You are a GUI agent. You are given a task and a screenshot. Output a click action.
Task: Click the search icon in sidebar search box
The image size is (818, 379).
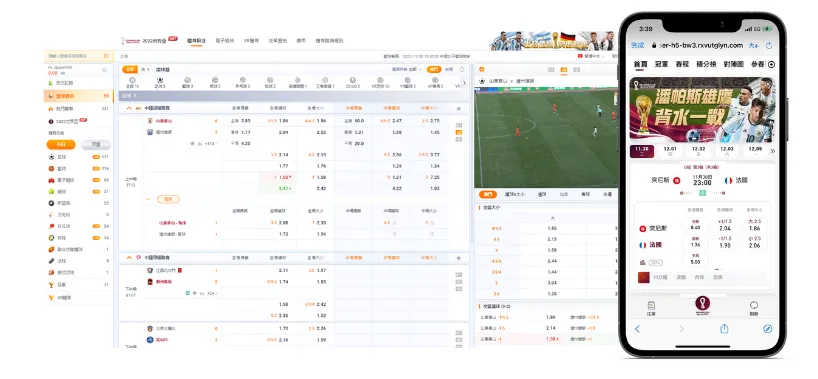(106, 56)
